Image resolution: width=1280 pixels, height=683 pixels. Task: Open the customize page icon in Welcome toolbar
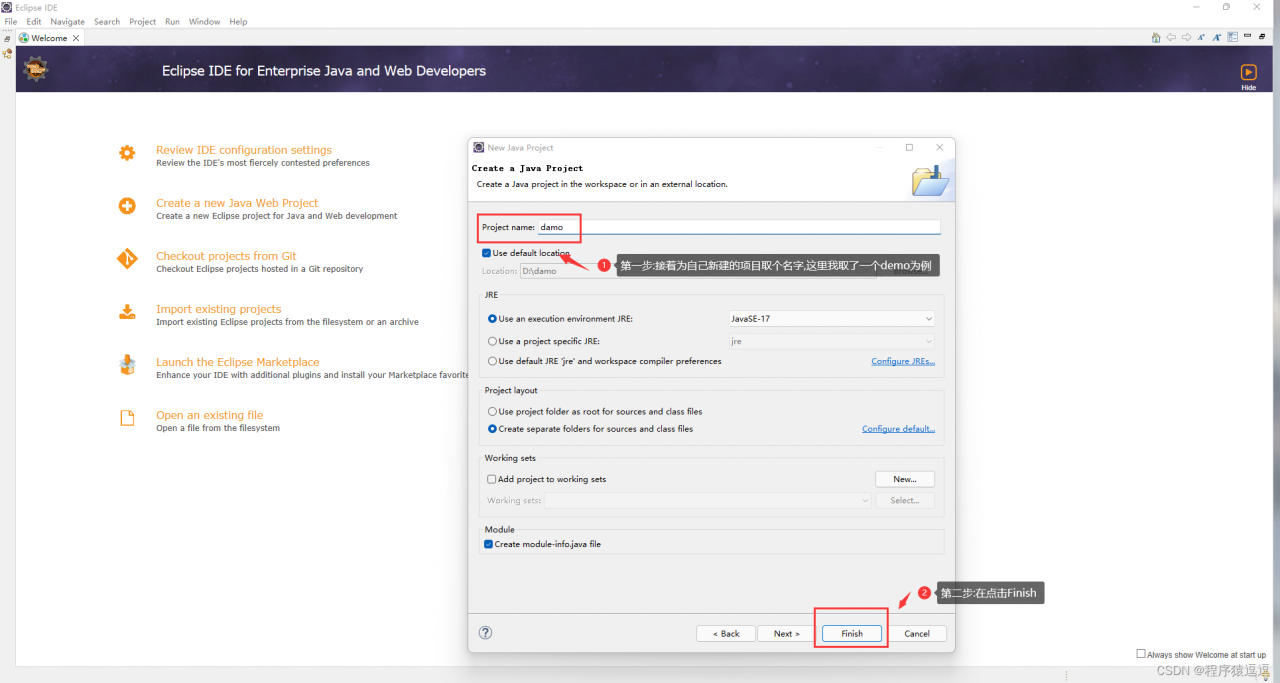tap(1232, 37)
